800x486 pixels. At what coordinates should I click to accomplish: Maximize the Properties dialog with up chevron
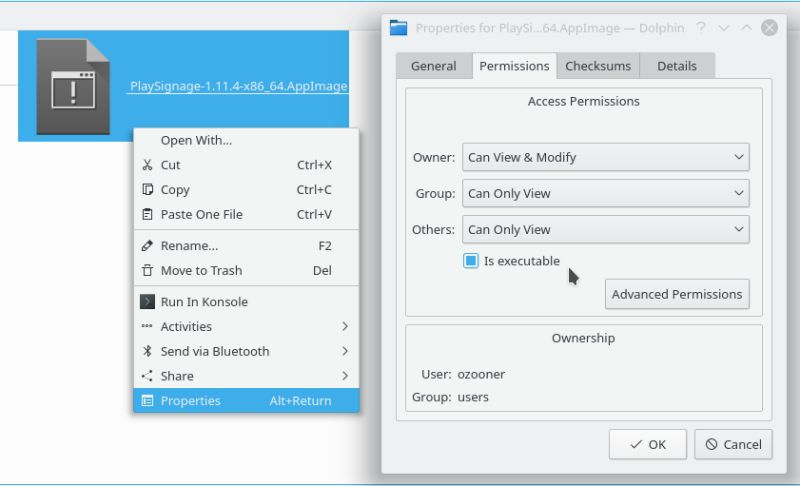[746, 28]
